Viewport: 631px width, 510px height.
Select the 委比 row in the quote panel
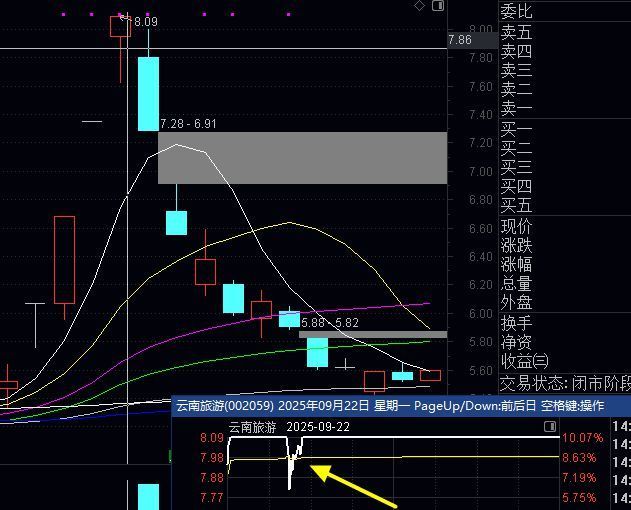[517, 13]
